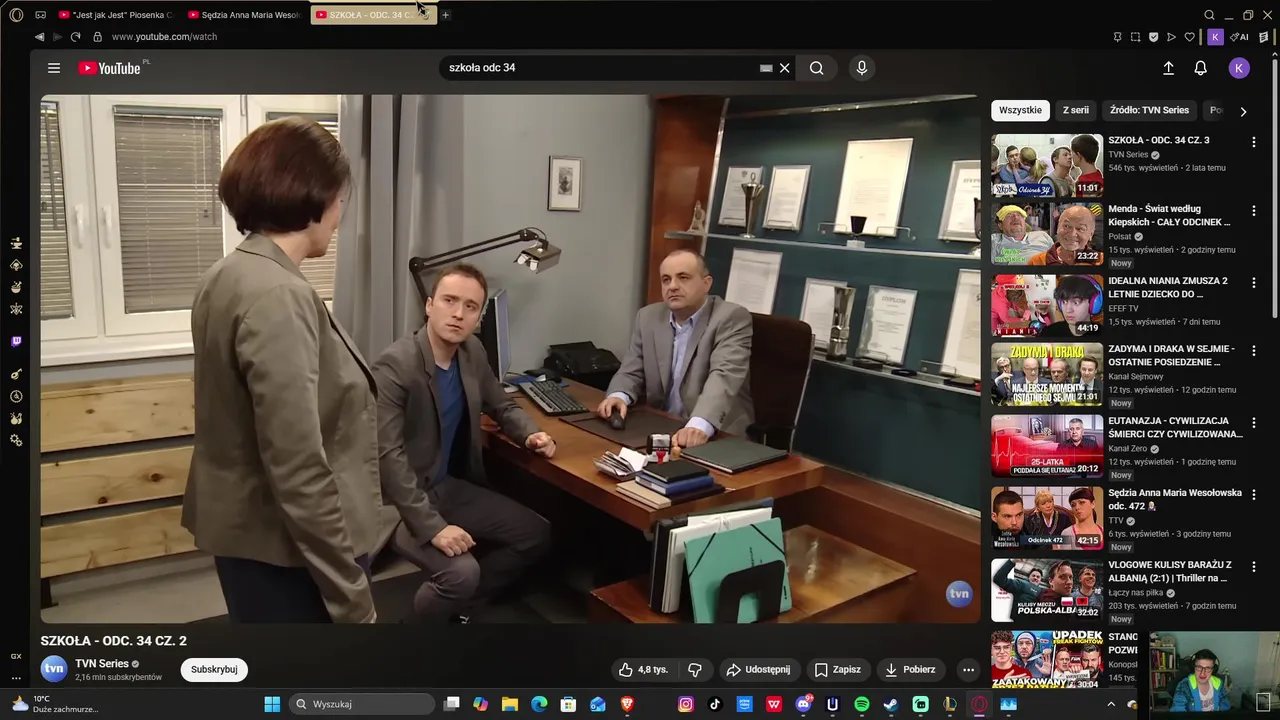This screenshot has height=720, width=1280.
Task: Select the 'Wszystkie' filter chip
Action: click(x=1020, y=110)
